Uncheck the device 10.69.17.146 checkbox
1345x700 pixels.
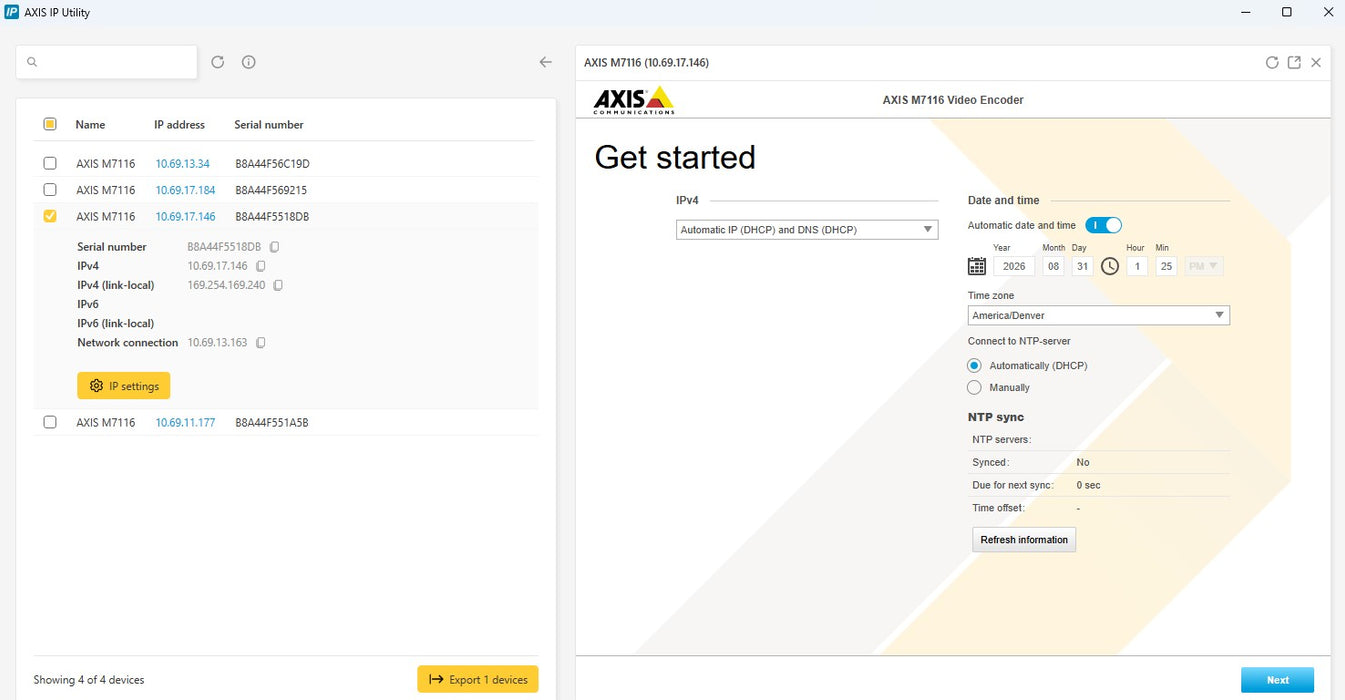pos(50,216)
